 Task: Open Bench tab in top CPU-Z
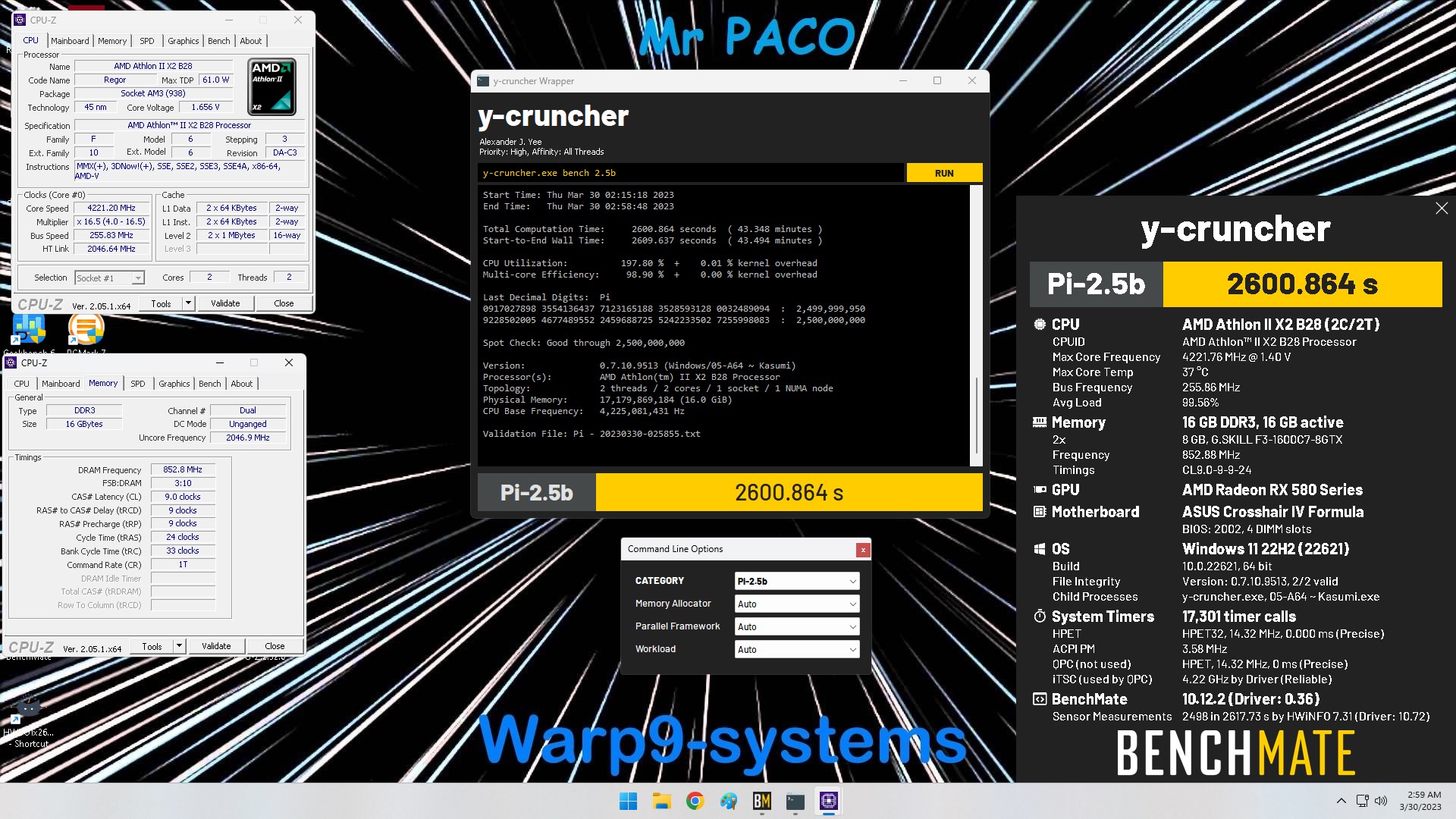coord(219,41)
